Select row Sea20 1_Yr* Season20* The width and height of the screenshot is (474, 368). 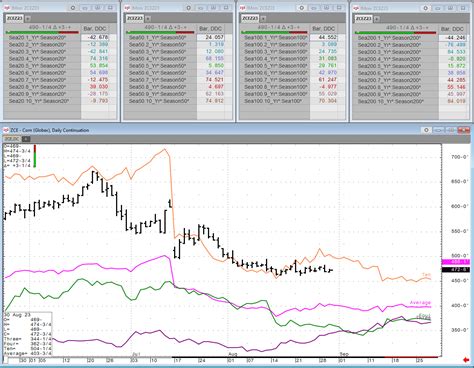pyautogui.click(x=43, y=37)
